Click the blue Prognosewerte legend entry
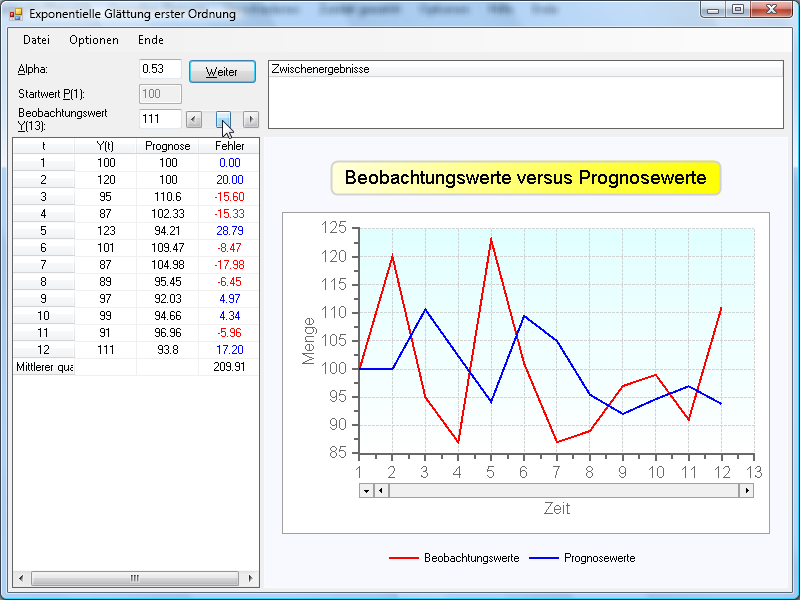The height and width of the screenshot is (600, 800). (583, 558)
